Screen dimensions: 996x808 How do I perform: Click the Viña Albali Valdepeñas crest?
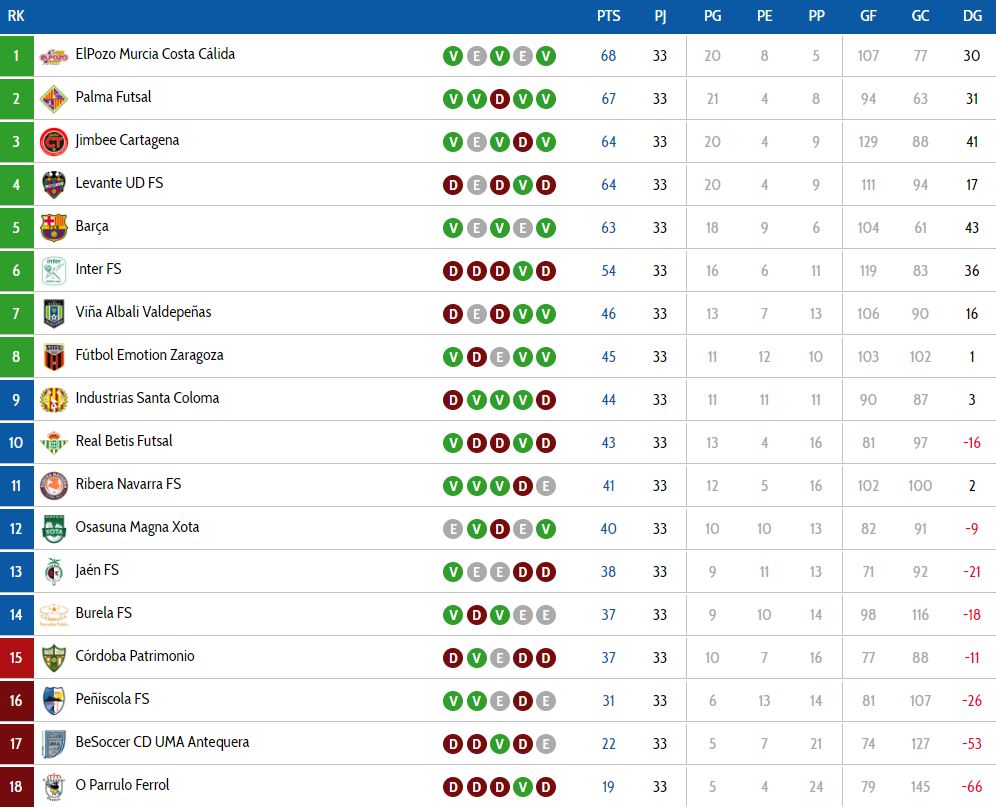[x=54, y=314]
